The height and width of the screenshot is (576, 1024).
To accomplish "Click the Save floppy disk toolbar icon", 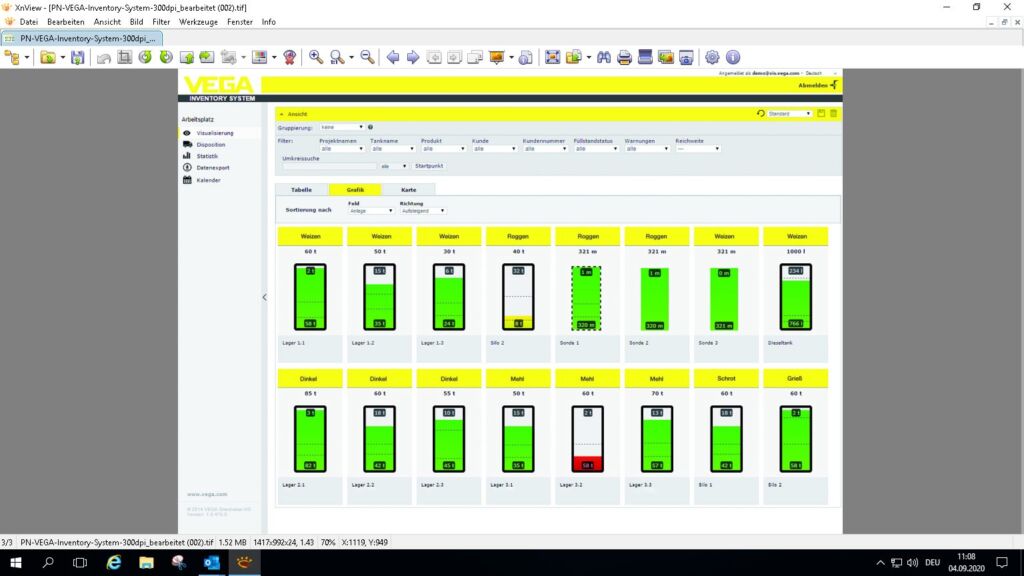I will coord(78,58).
